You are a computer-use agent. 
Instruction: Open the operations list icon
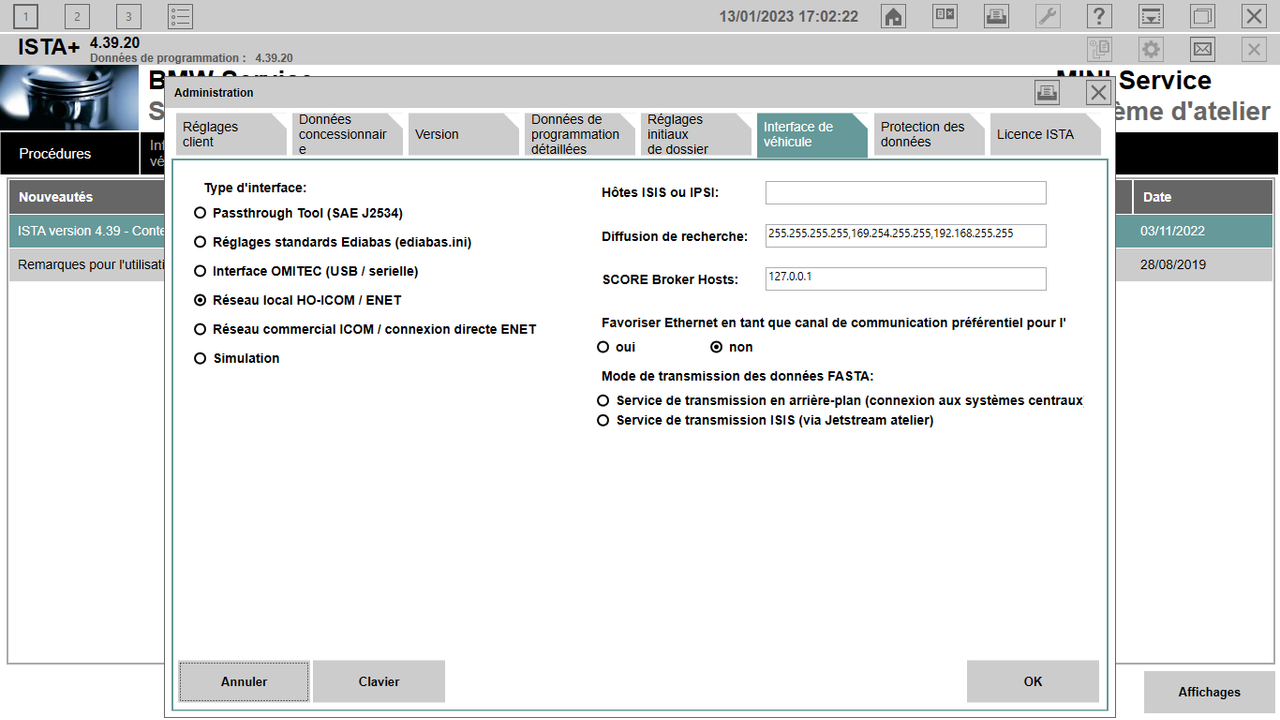180,16
